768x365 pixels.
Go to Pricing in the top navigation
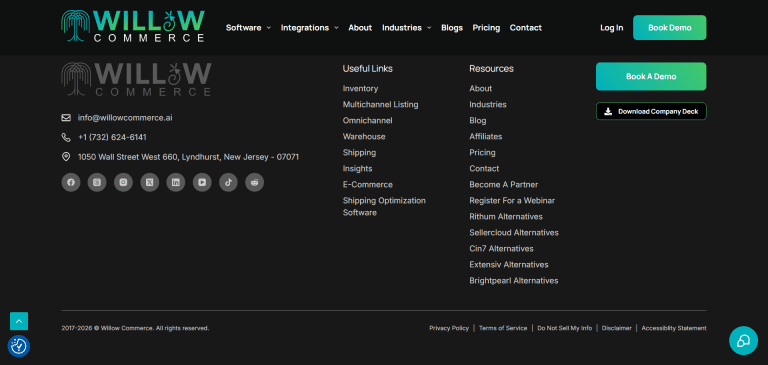pyautogui.click(x=486, y=28)
